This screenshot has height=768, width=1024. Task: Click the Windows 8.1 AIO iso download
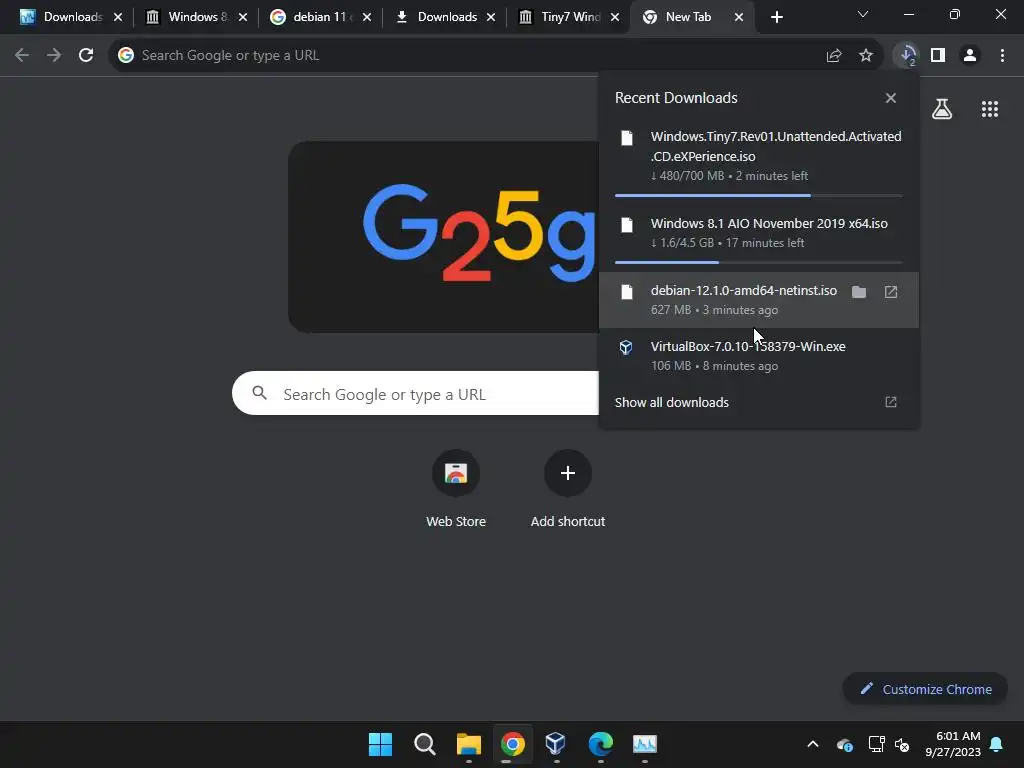[759, 232]
